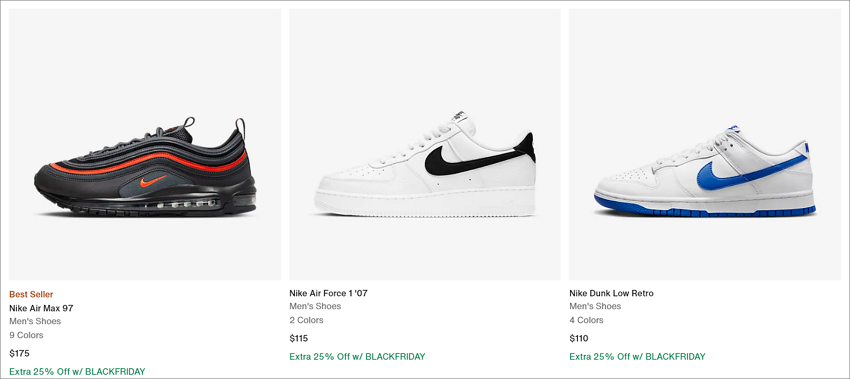Select the $110 price text
This screenshot has width=850, height=379.
(579, 338)
